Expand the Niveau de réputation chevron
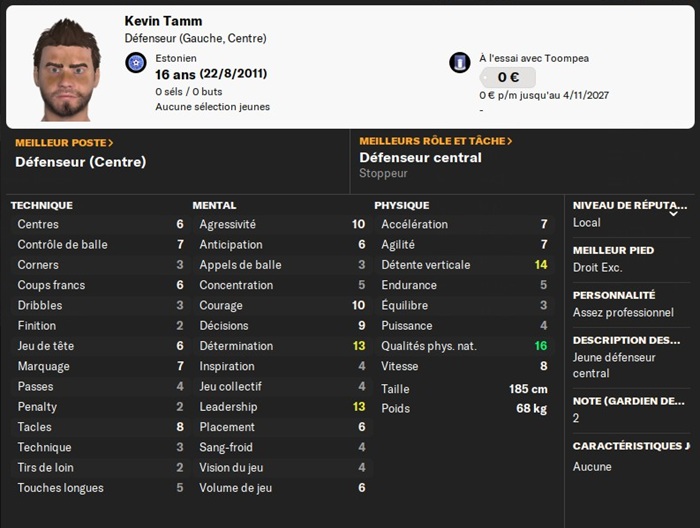Image resolution: width=700 pixels, height=528 pixels. (x=673, y=213)
